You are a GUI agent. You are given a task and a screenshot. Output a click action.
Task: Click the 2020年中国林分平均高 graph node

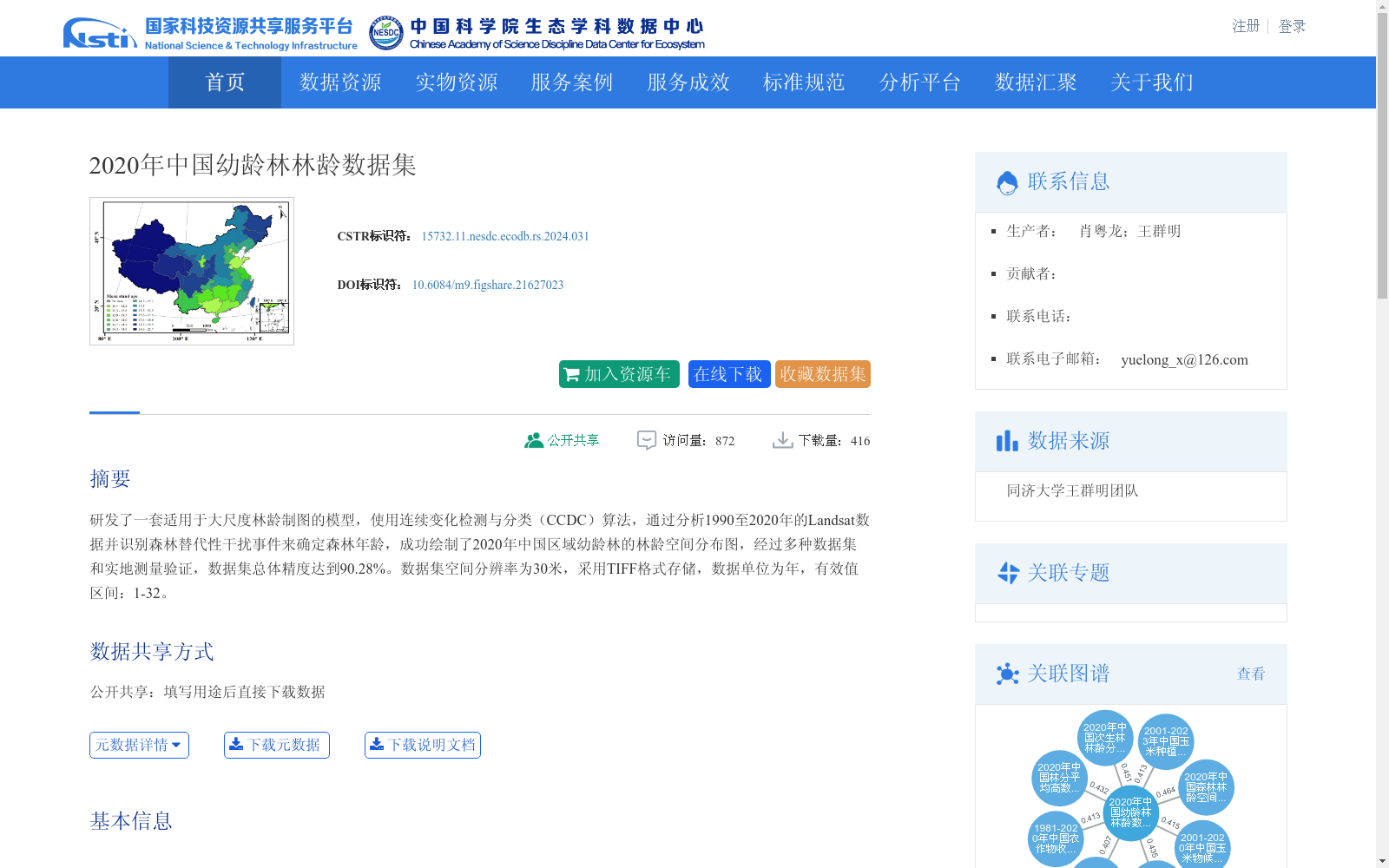point(1060,778)
